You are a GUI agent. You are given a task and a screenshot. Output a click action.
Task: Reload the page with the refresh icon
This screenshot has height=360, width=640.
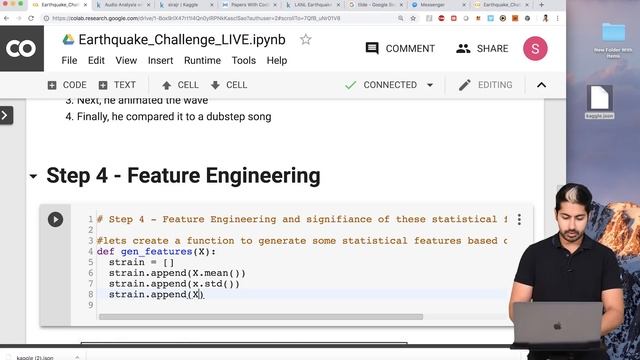(31, 18)
